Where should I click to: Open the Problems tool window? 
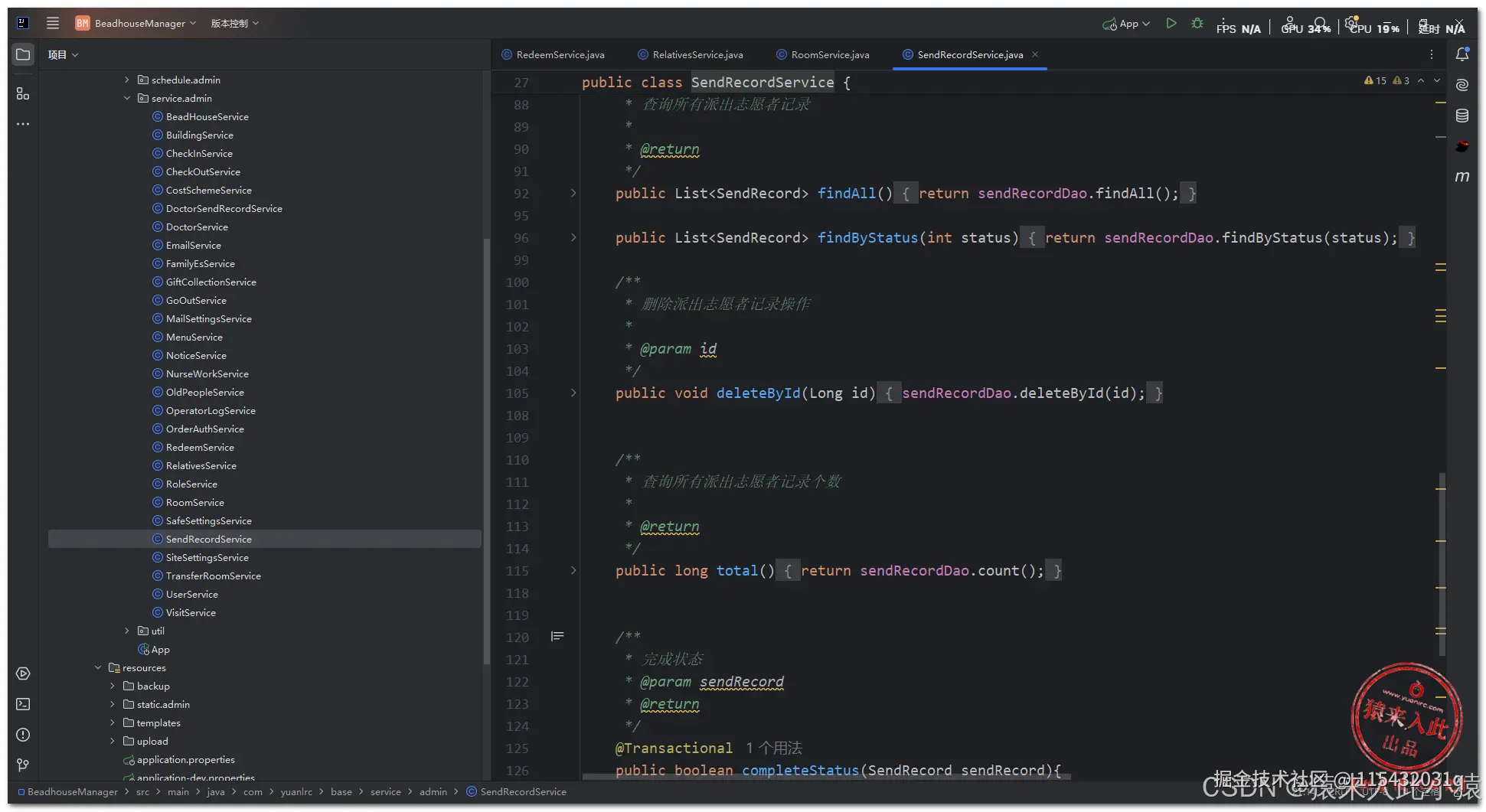tap(23, 735)
